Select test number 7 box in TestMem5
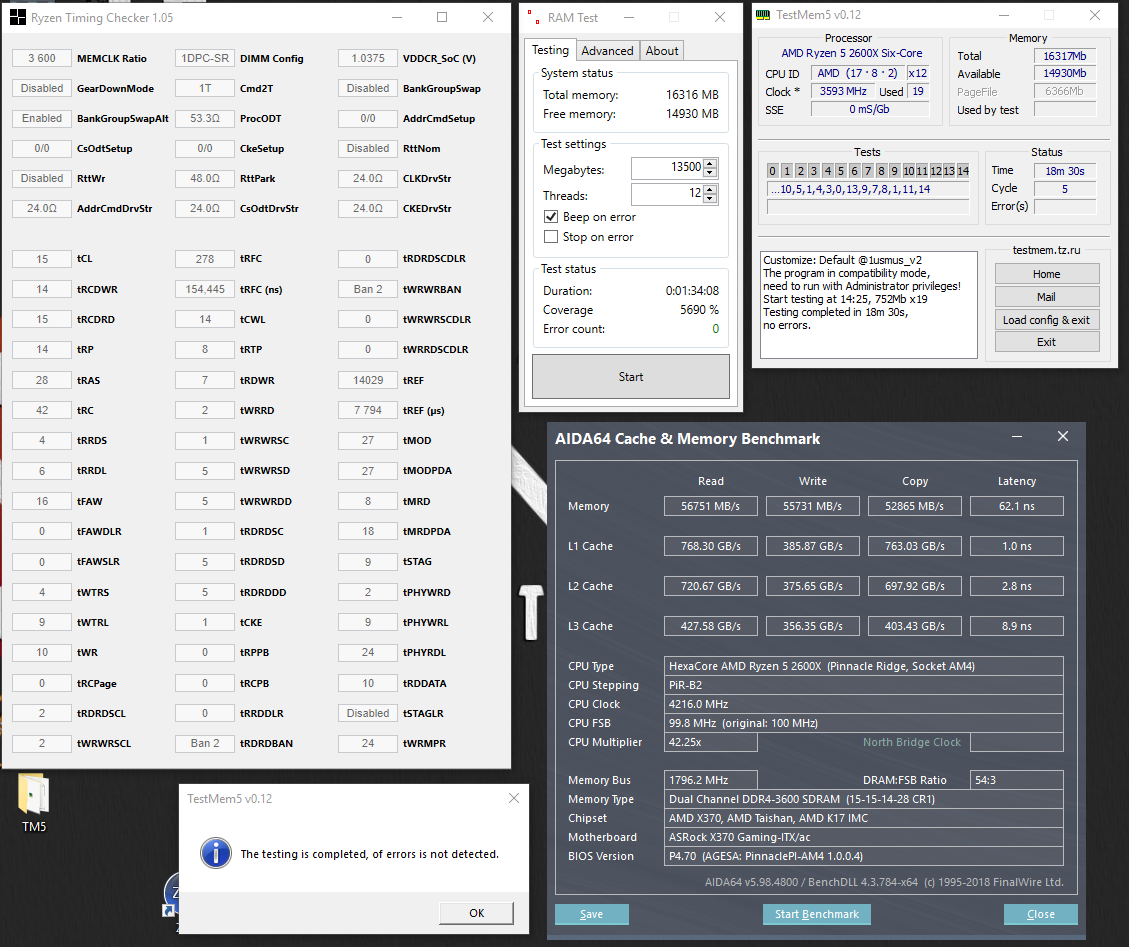The height and width of the screenshot is (947, 1129). (868, 171)
